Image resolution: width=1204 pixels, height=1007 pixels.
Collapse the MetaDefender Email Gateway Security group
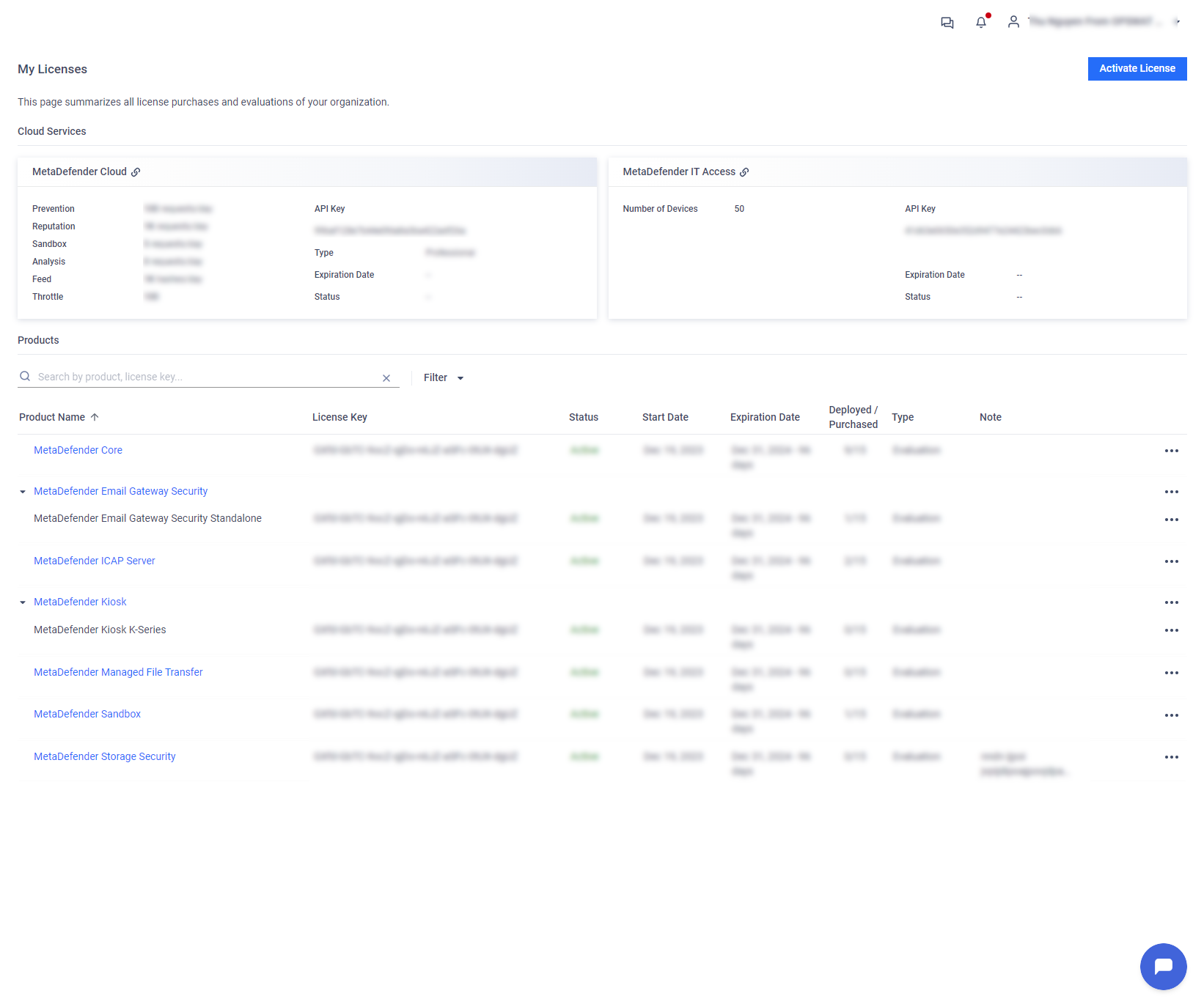click(x=23, y=492)
